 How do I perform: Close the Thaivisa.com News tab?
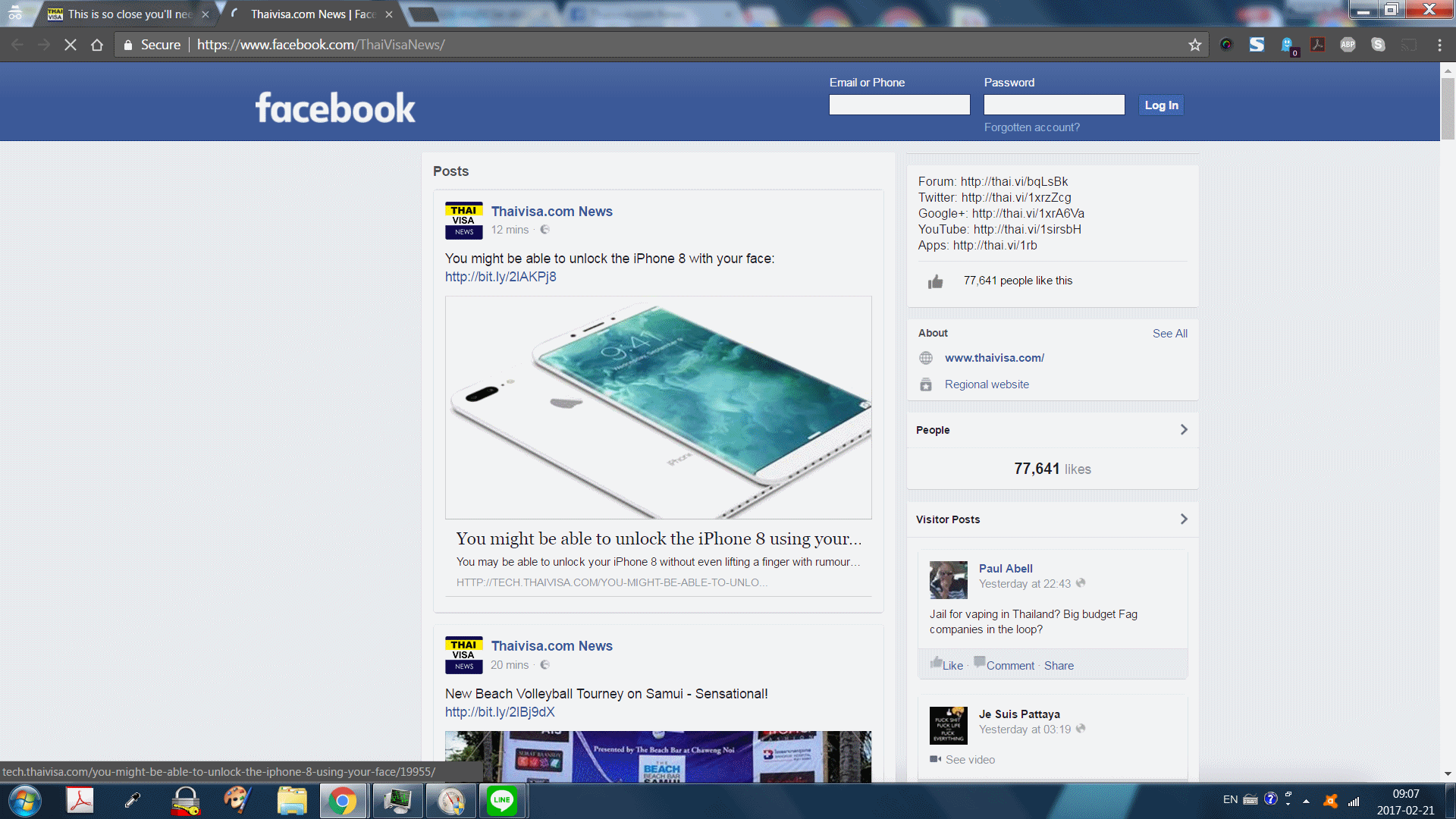tap(389, 14)
